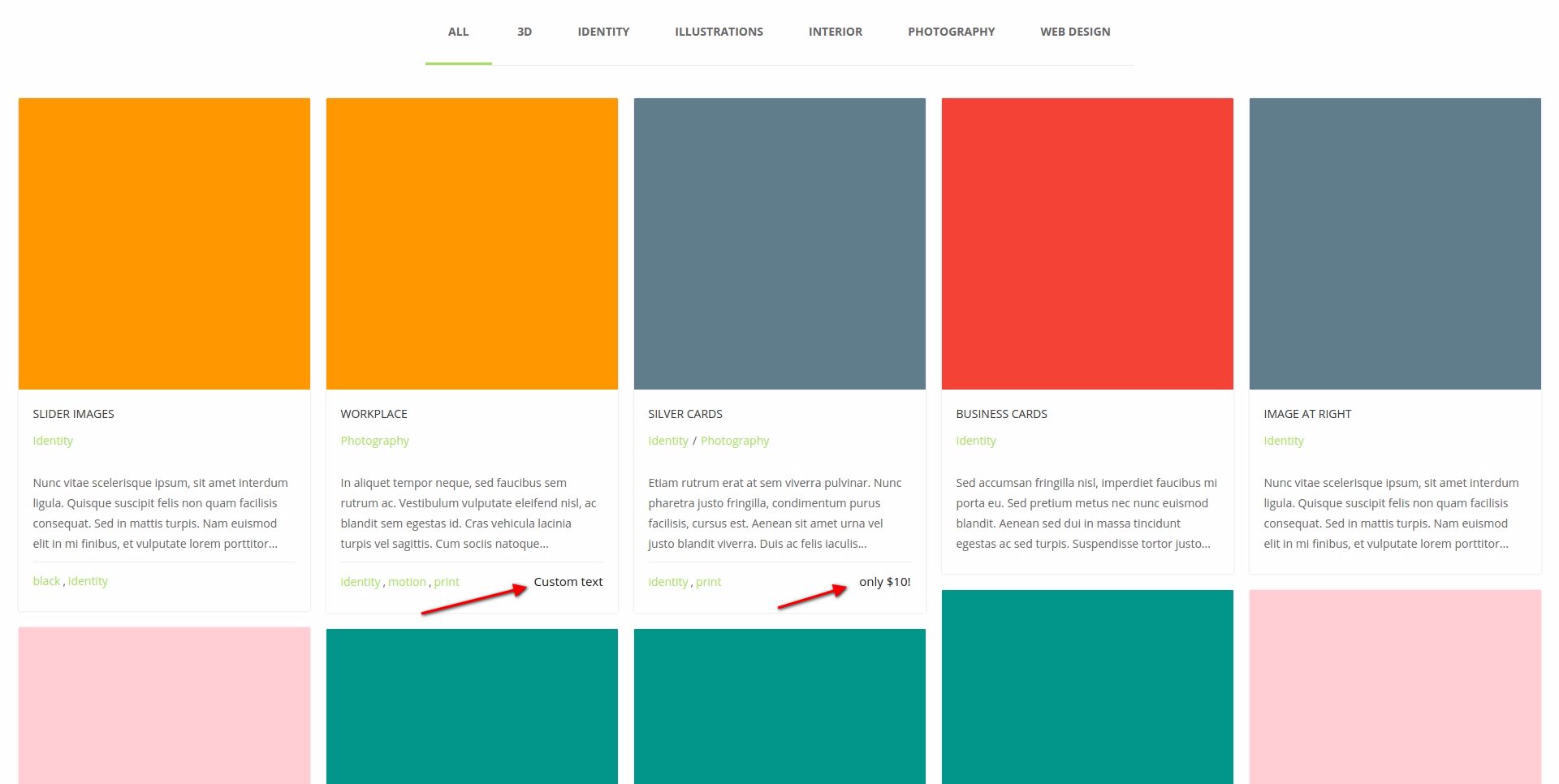Click Photography category under Workplace

[x=374, y=441]
